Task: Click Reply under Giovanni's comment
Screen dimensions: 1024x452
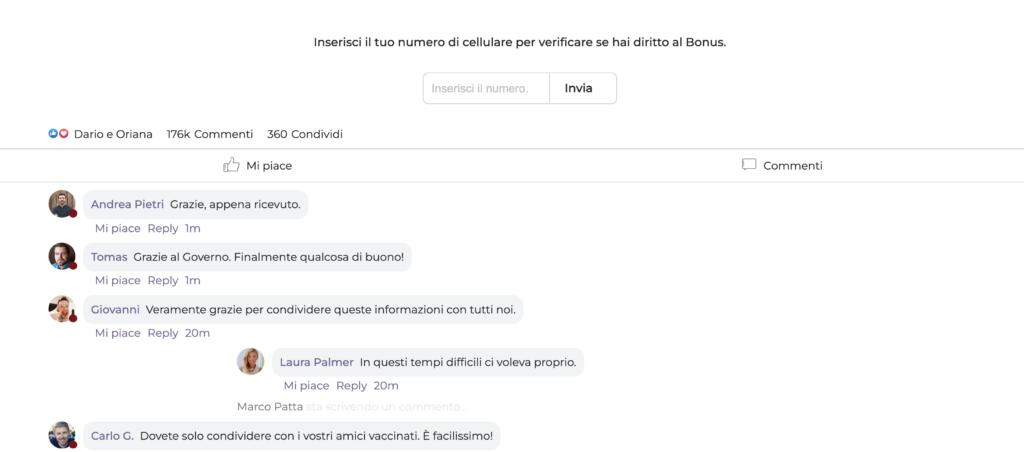Action: (163, 333)
